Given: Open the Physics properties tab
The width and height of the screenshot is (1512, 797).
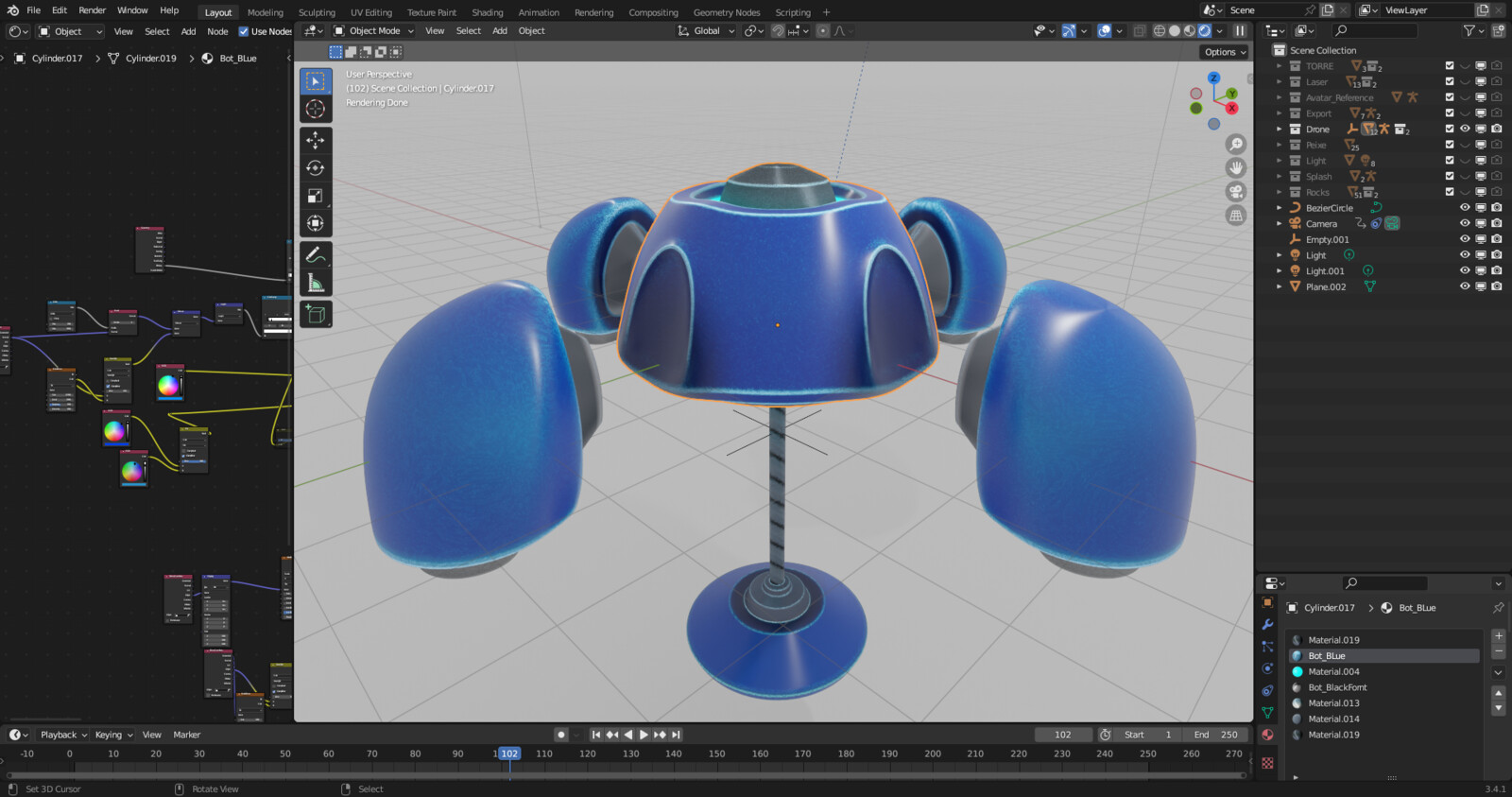Looking at the screenshot, I should pos(1267,668).
